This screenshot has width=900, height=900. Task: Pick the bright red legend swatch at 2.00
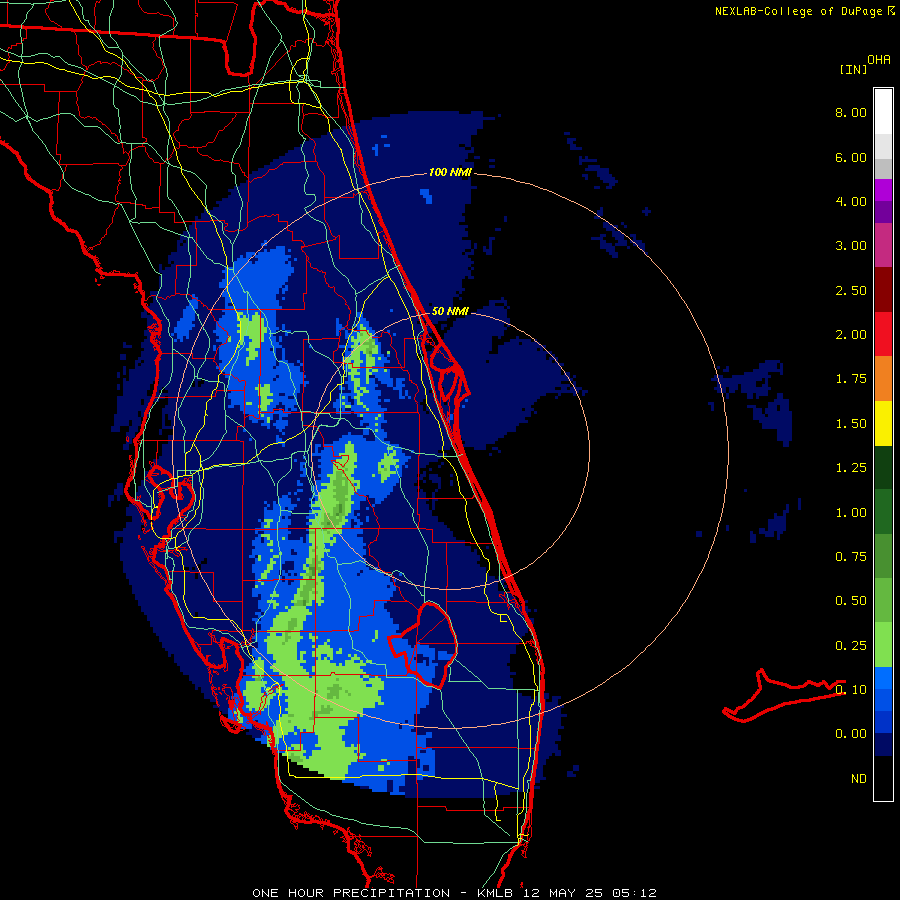(x=883, y=334)
